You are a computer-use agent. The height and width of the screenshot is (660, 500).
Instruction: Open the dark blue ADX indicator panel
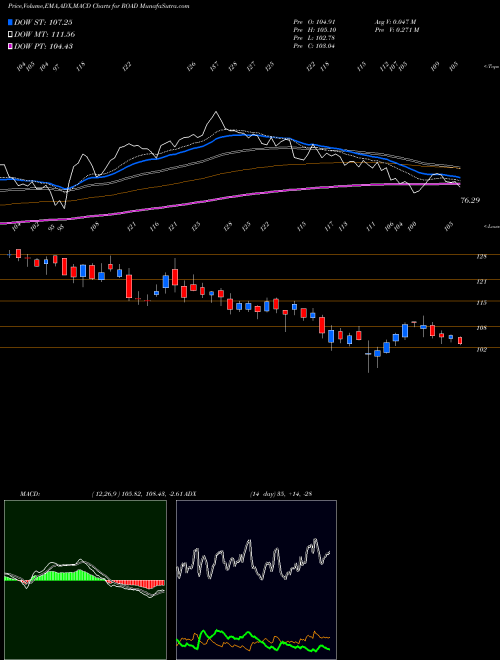click(x=256, y=580)
